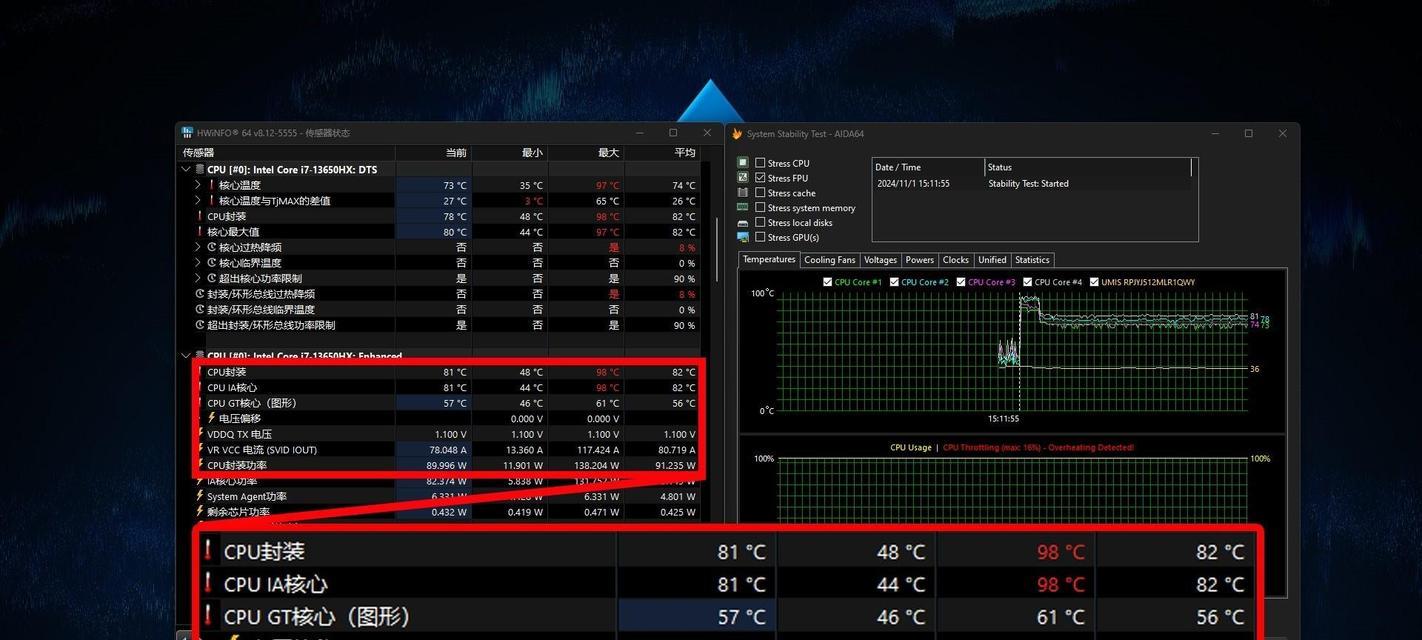The height and width of the screenshot is (640, 1422).
Task: Uncheck the Stress FPU checkbox
Action: pos(760,177)
